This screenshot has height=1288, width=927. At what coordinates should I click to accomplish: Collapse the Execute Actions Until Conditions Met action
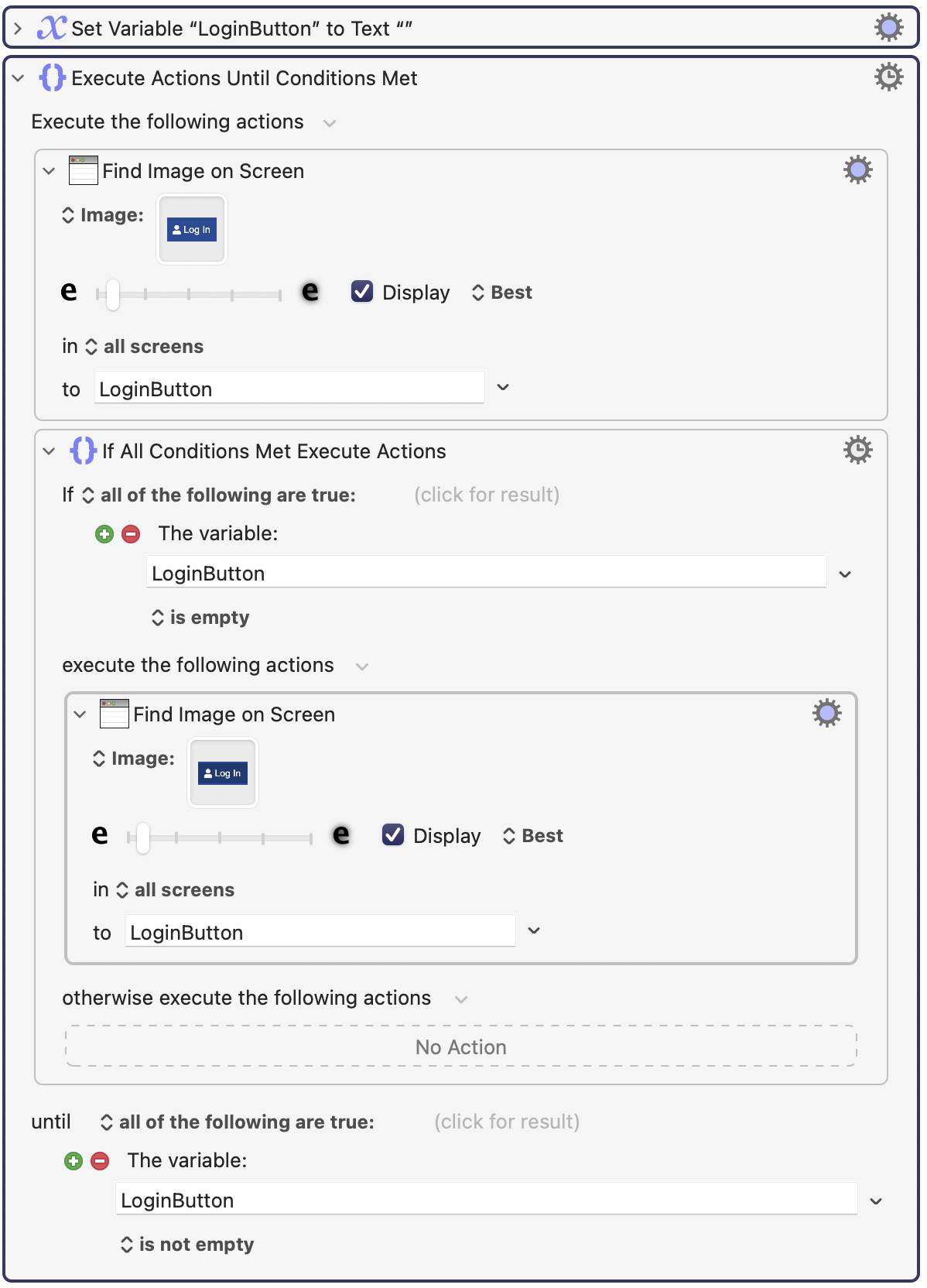[x=19, y=78]
